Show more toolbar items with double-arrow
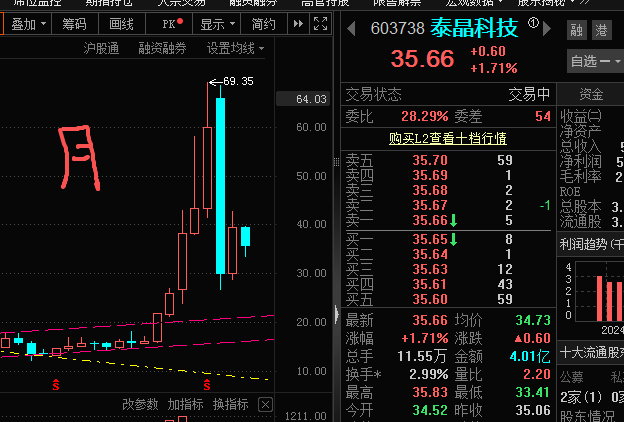 pos(298,24)
